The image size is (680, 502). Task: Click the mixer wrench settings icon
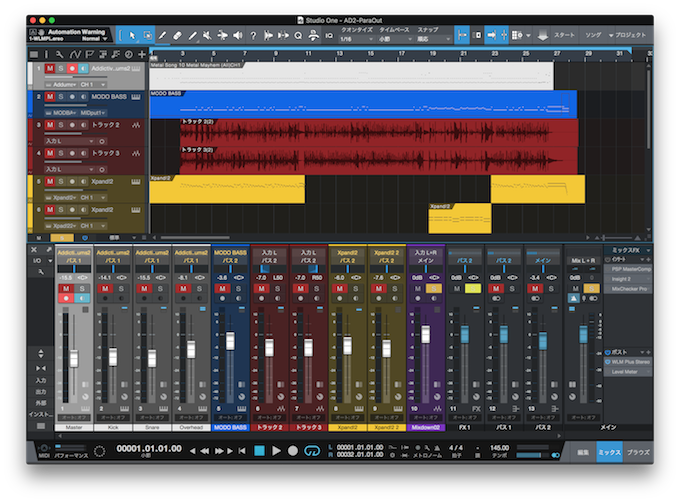click(41, 272)
